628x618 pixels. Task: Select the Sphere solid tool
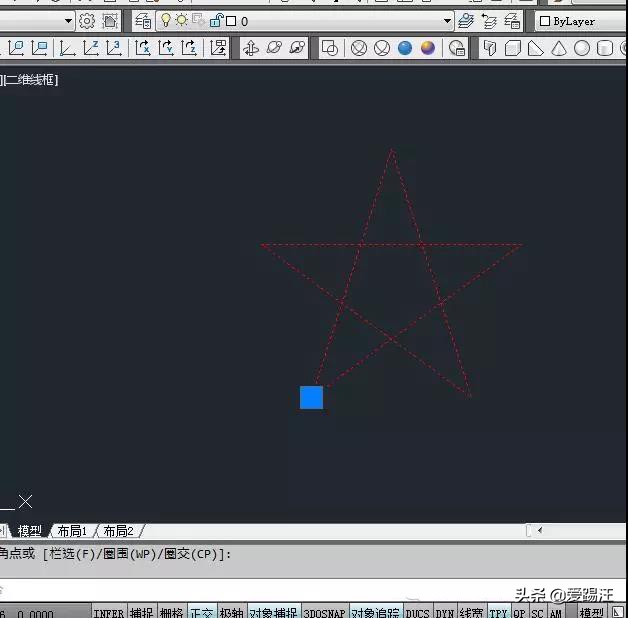582,48
